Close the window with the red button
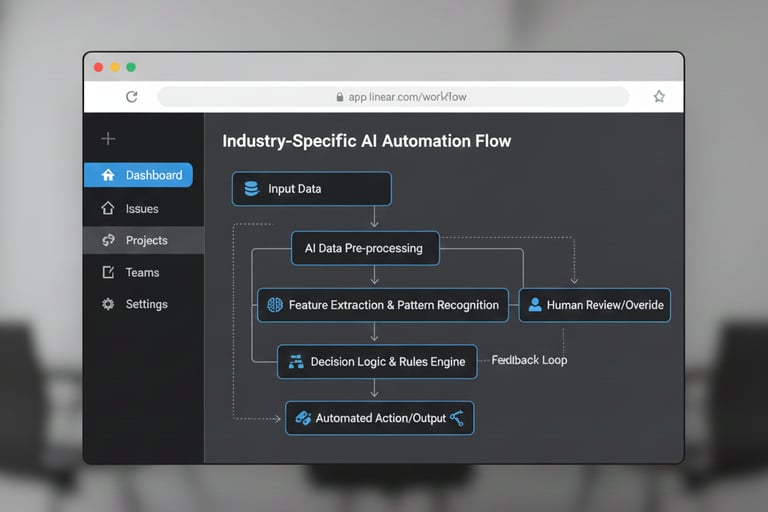This screenshot has height=512, width=768. [x=98, y=67]
